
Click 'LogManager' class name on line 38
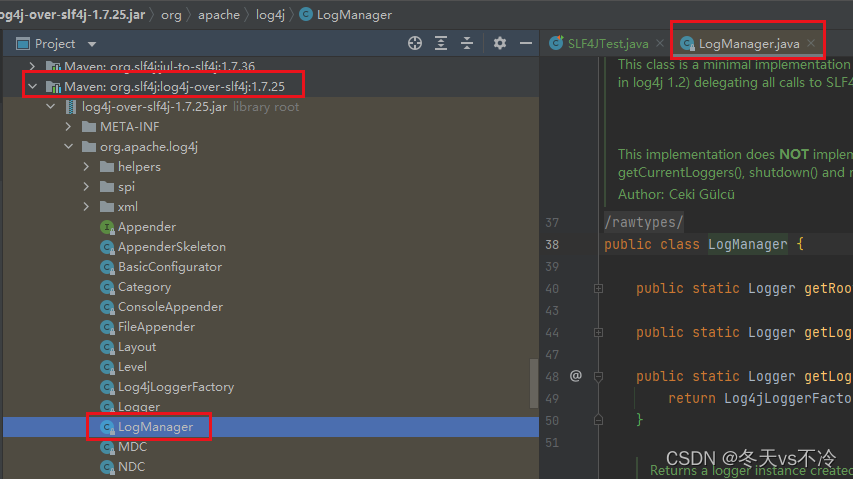coord(747,245)
